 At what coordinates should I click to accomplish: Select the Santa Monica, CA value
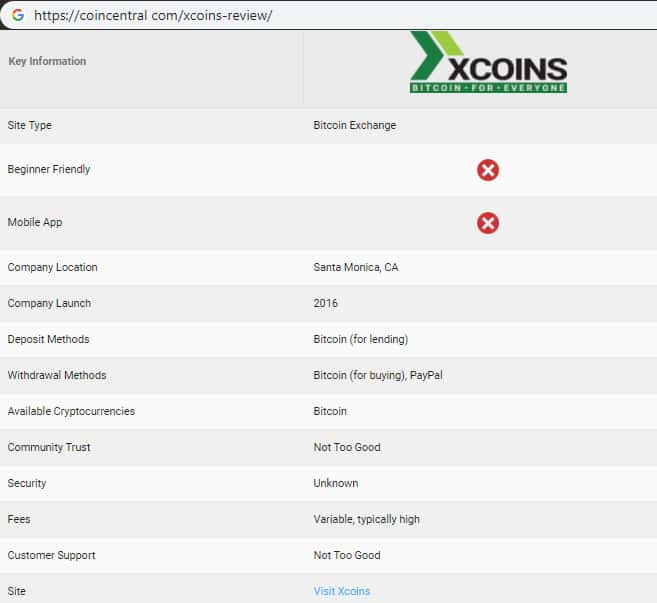(x=356, y=267)
